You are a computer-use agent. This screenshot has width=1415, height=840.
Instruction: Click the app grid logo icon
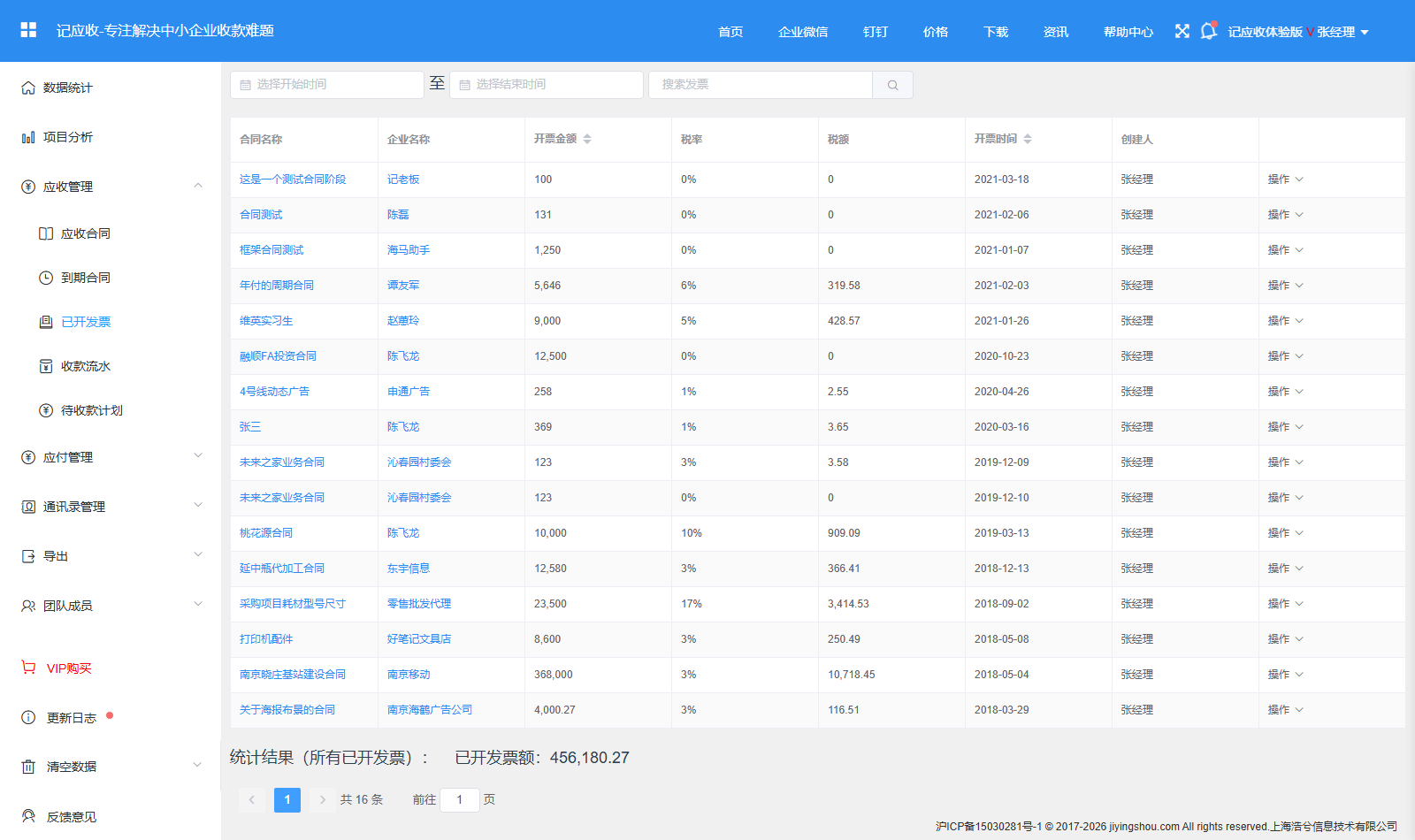(x=28, y=30)
